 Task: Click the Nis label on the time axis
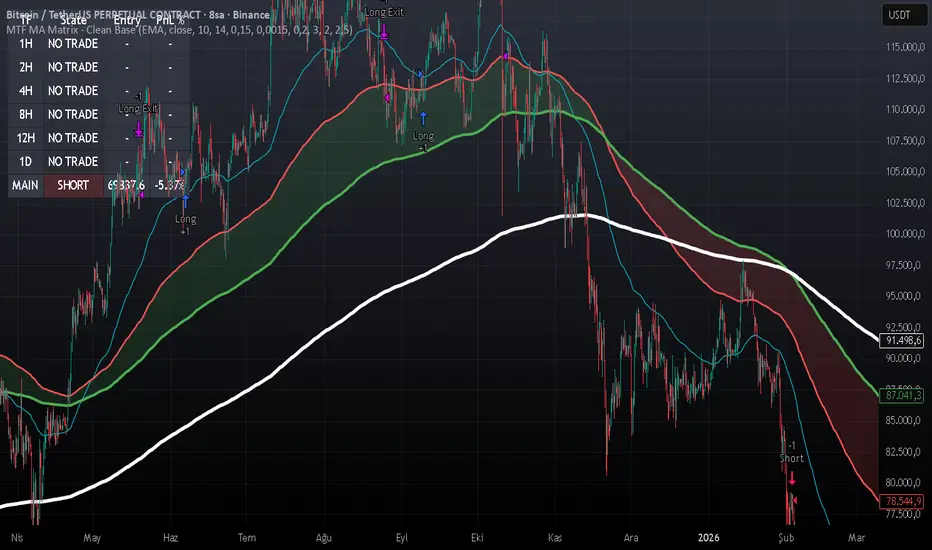click(x=17, y=538)
